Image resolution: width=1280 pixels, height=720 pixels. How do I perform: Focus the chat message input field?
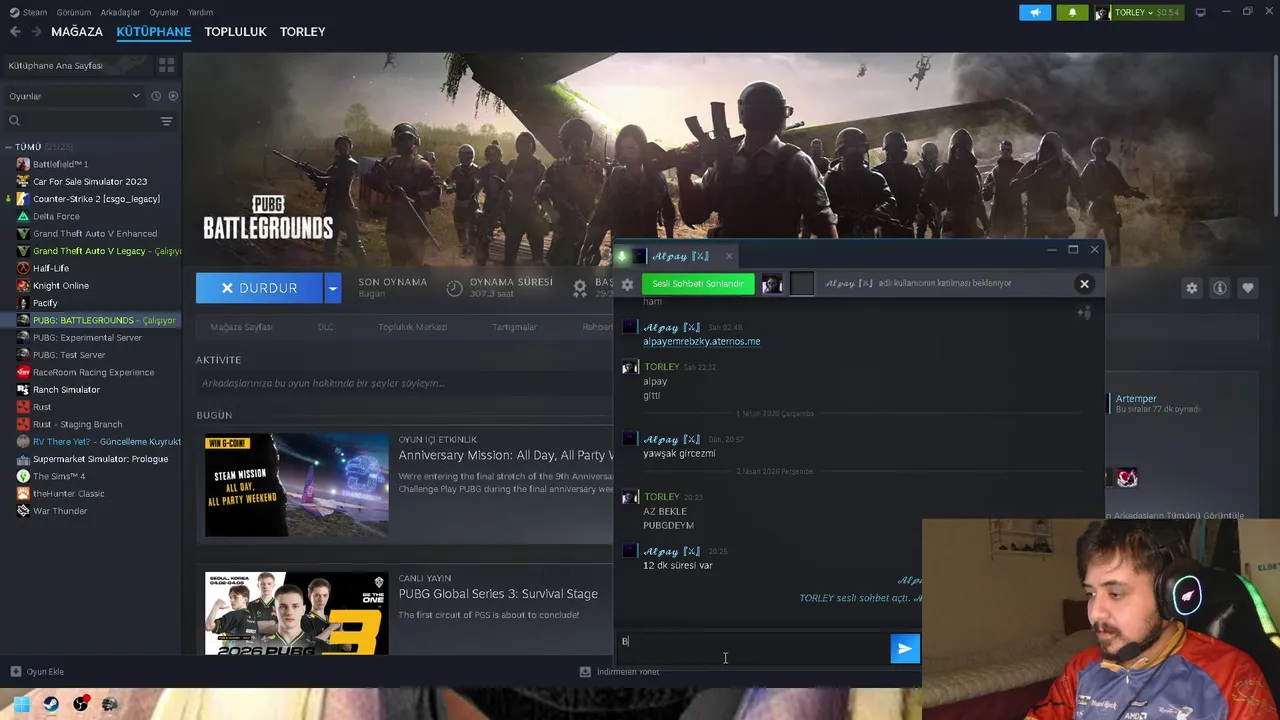[x=753, y=648]
